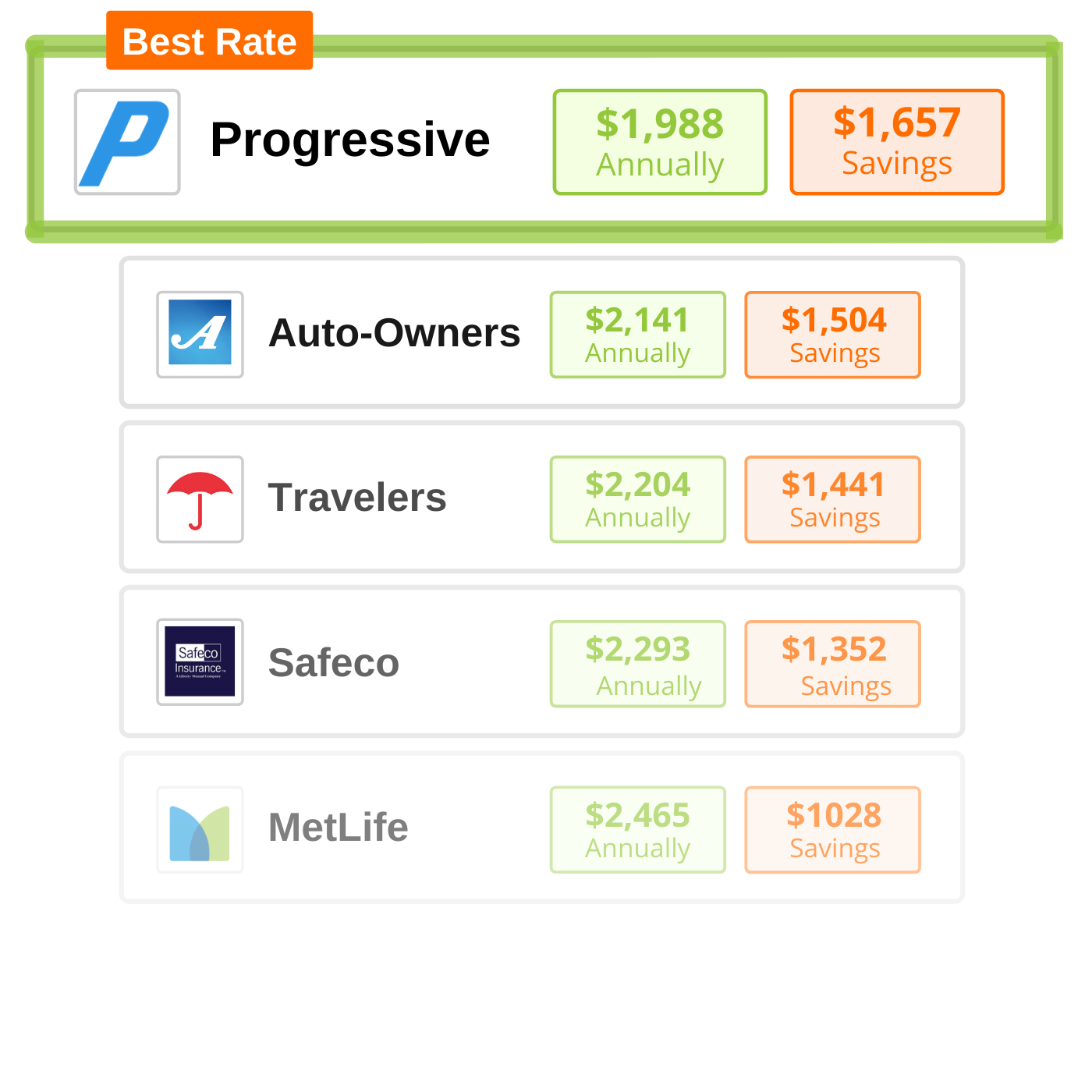
Task: Click the Safeco Insurance logo
Action: 200,662
